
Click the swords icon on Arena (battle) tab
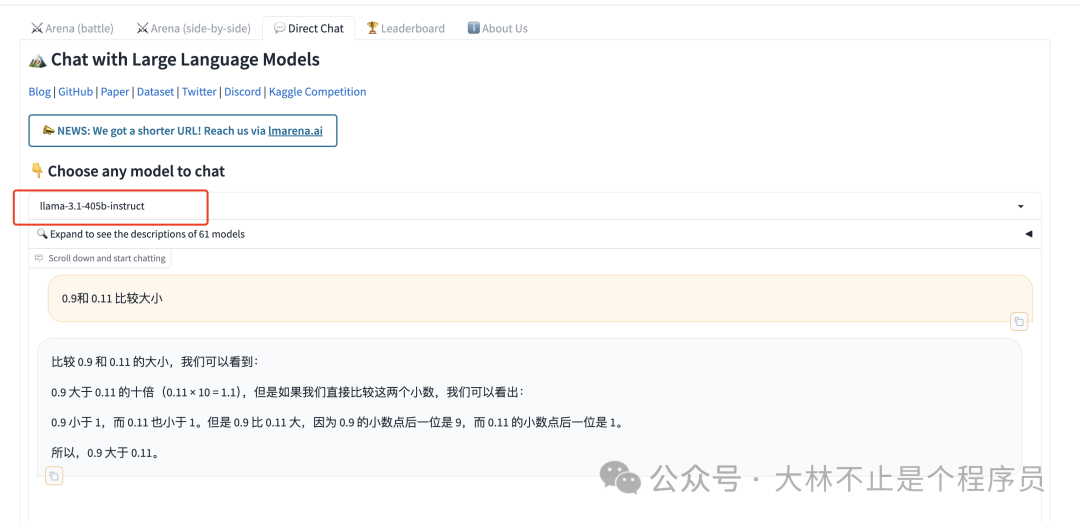(37, 28)
